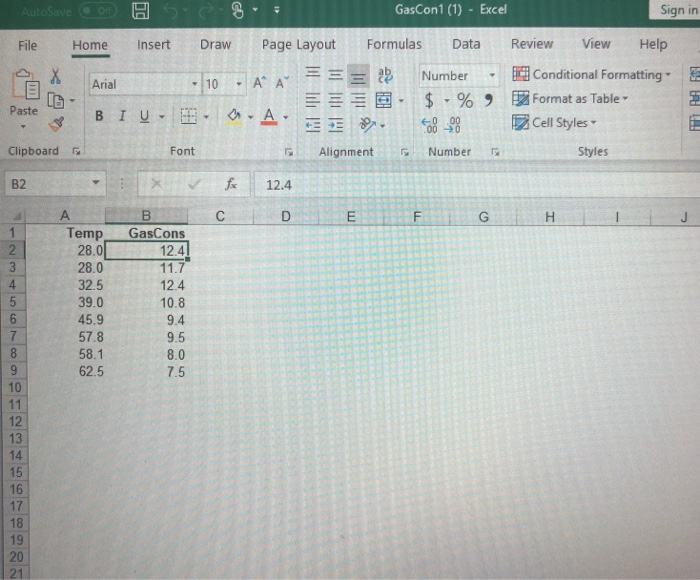Screen dimensions: 700x580
Task: Click the Orientation angled text icon
Action: click(x=368, y=125)
